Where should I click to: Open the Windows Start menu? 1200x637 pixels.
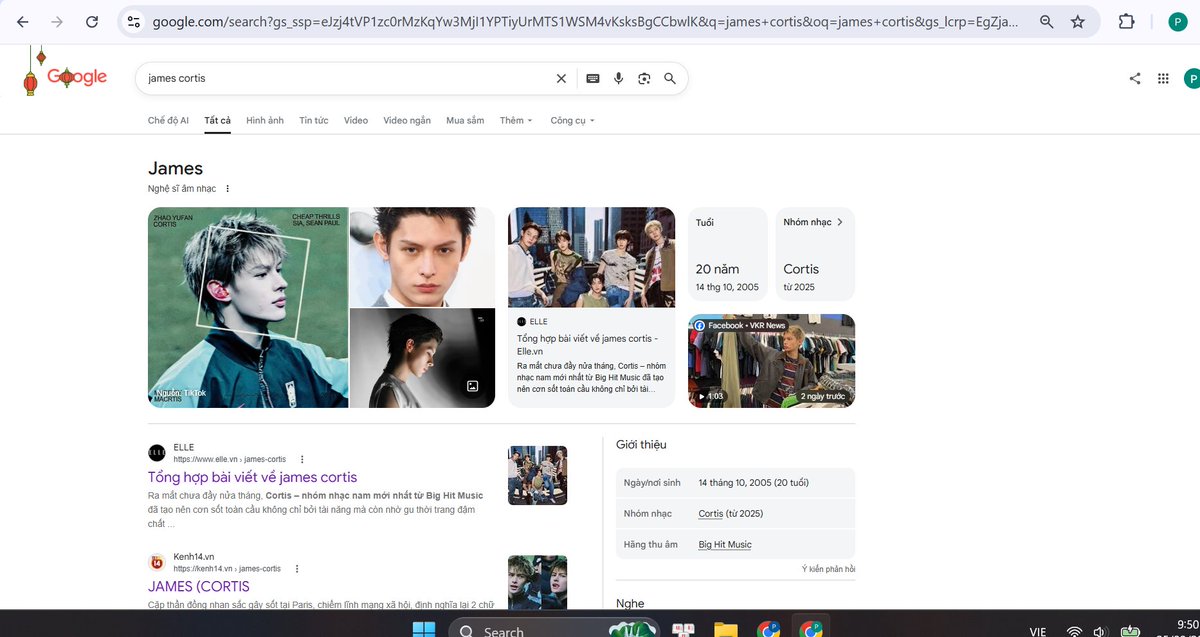[x=424, y=630]
